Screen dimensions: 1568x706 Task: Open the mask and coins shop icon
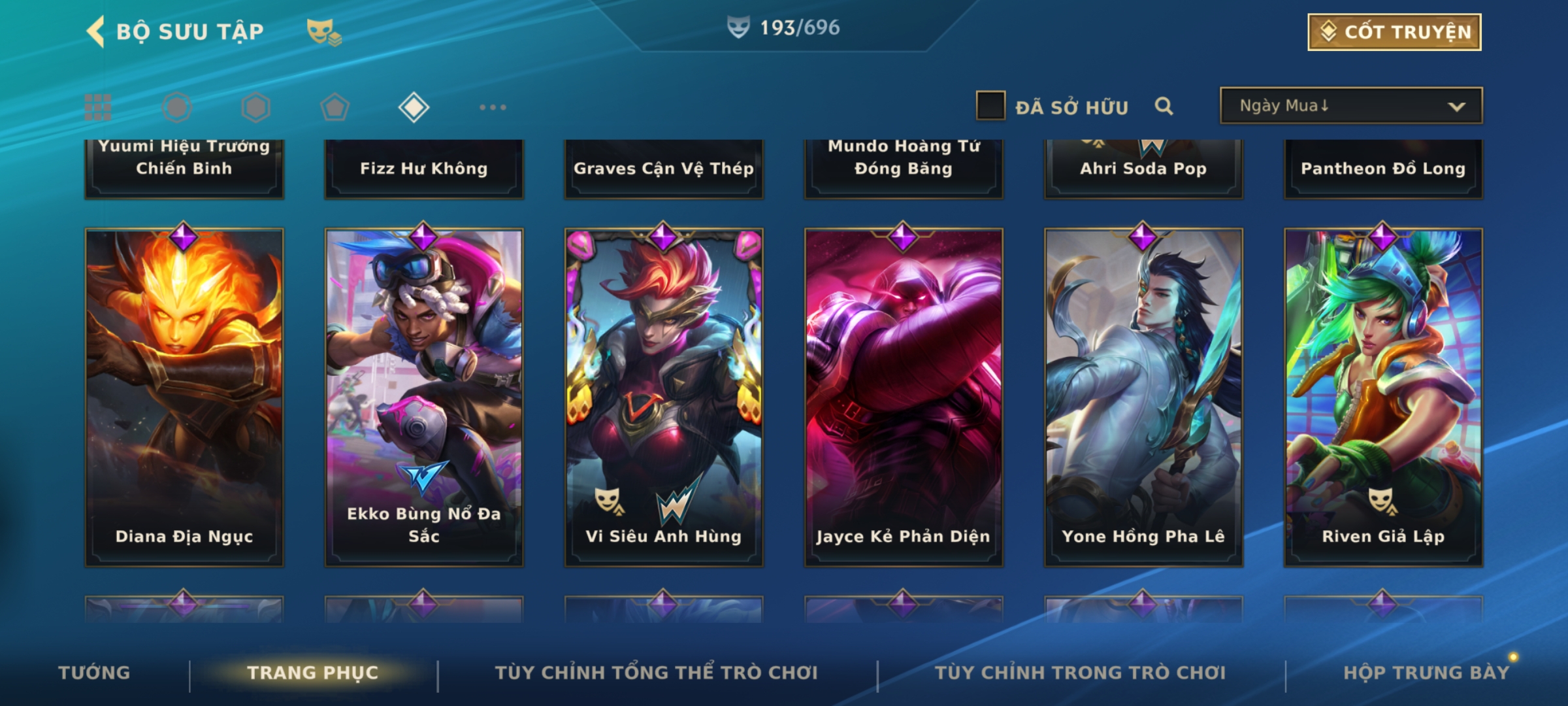(x=324, y=31)
